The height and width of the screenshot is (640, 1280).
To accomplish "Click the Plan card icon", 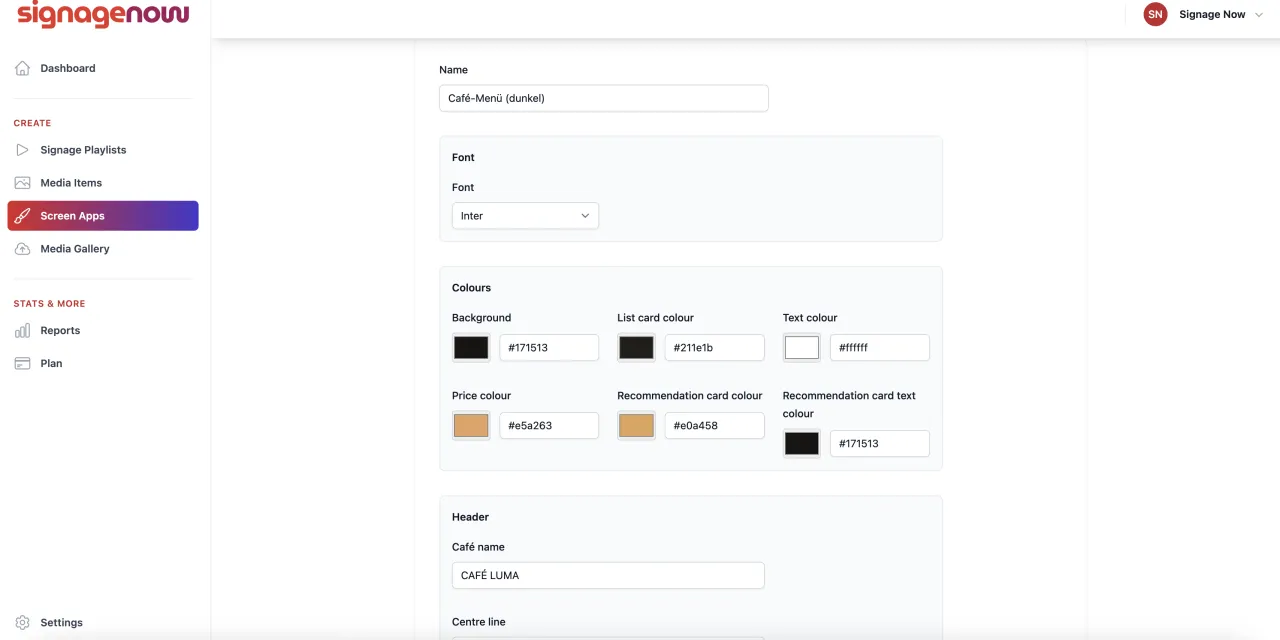I will [22, 364].
